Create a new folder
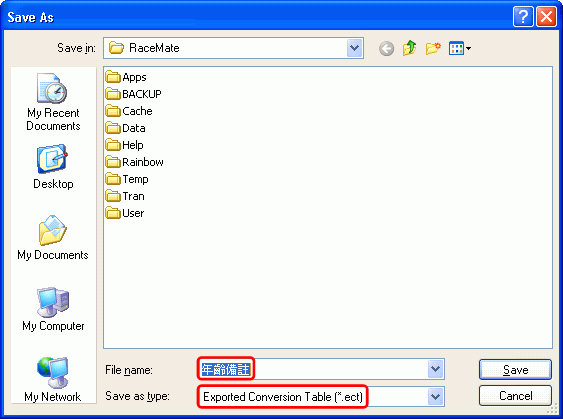This screenshot has height=419, width=563. pyautogui.click(x=433, y=48)
